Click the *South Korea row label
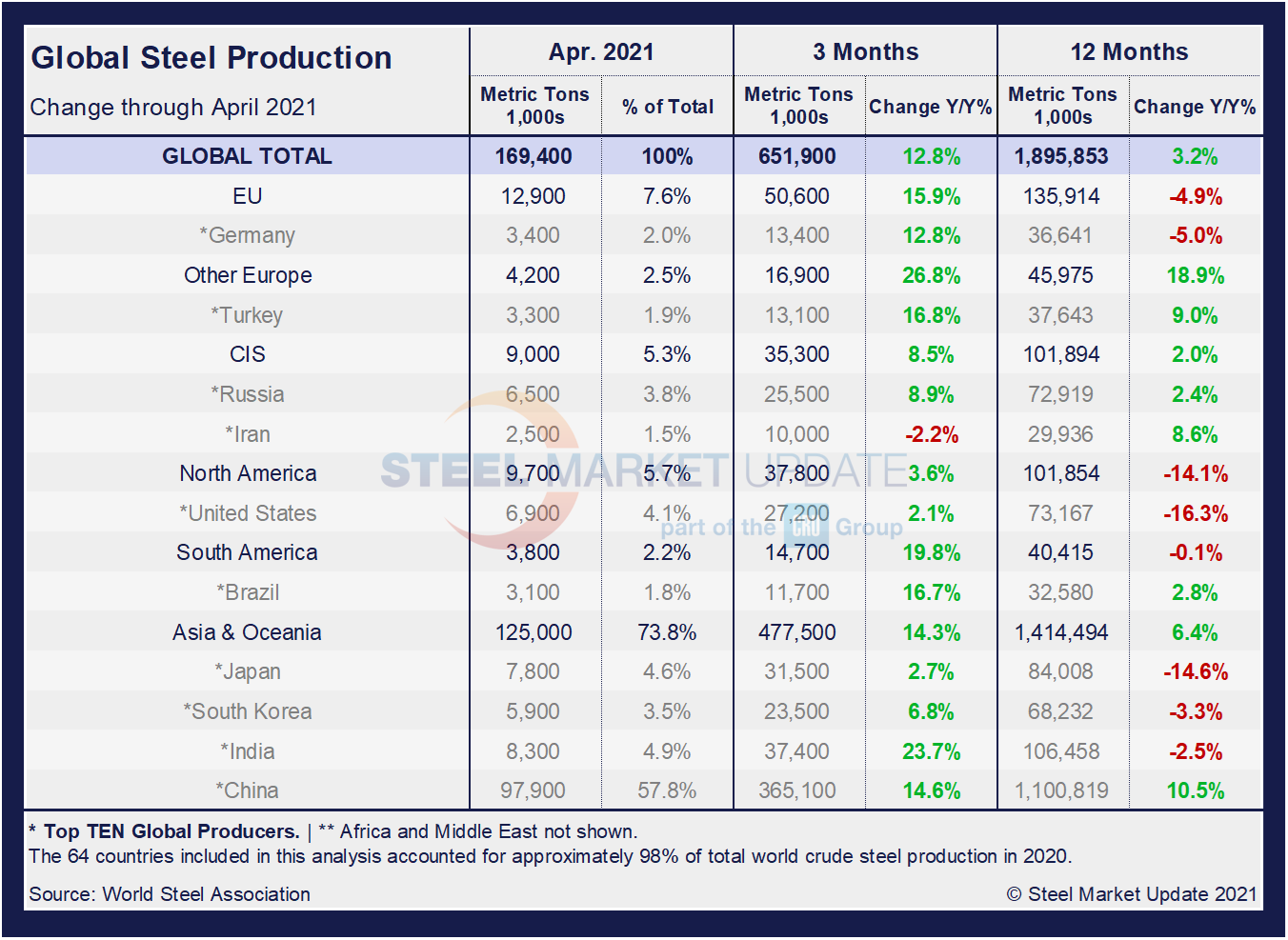Screen dimensions: 1288x940 tap(248, 711)
